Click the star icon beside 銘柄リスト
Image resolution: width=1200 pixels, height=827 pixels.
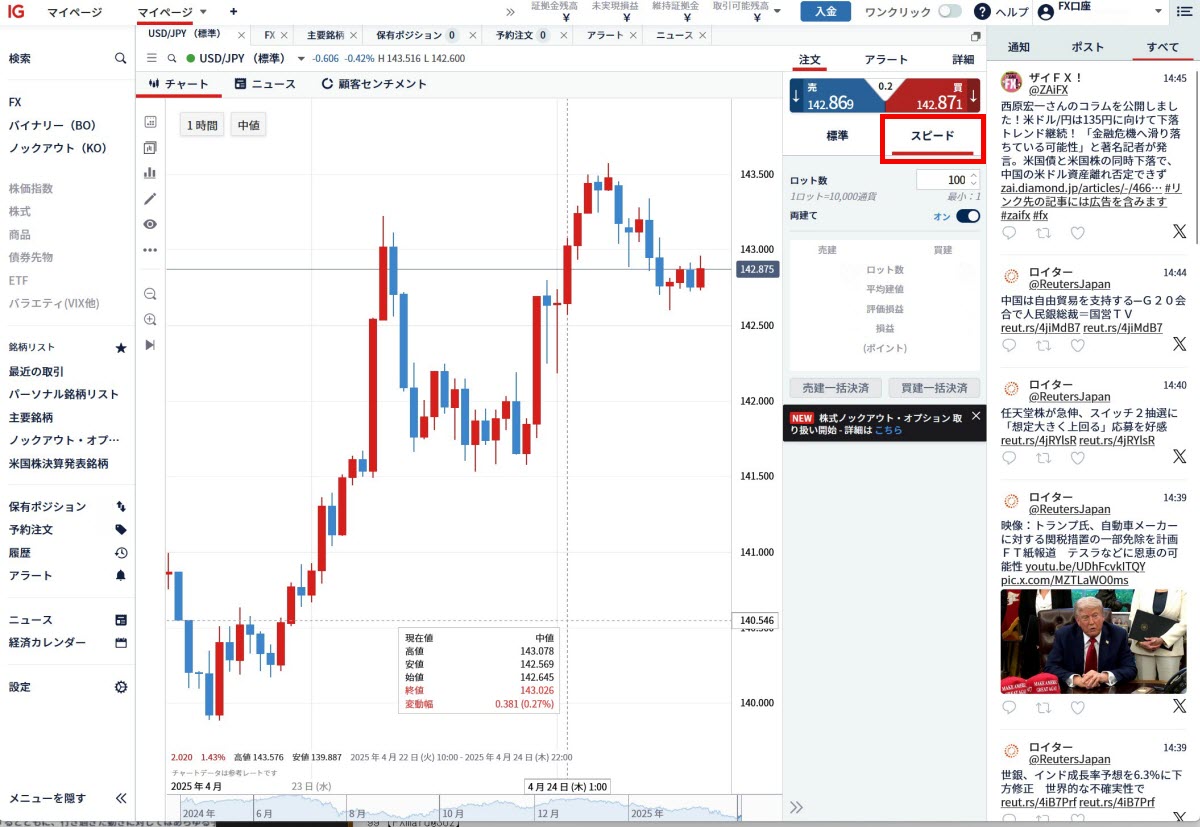[121, 348]
